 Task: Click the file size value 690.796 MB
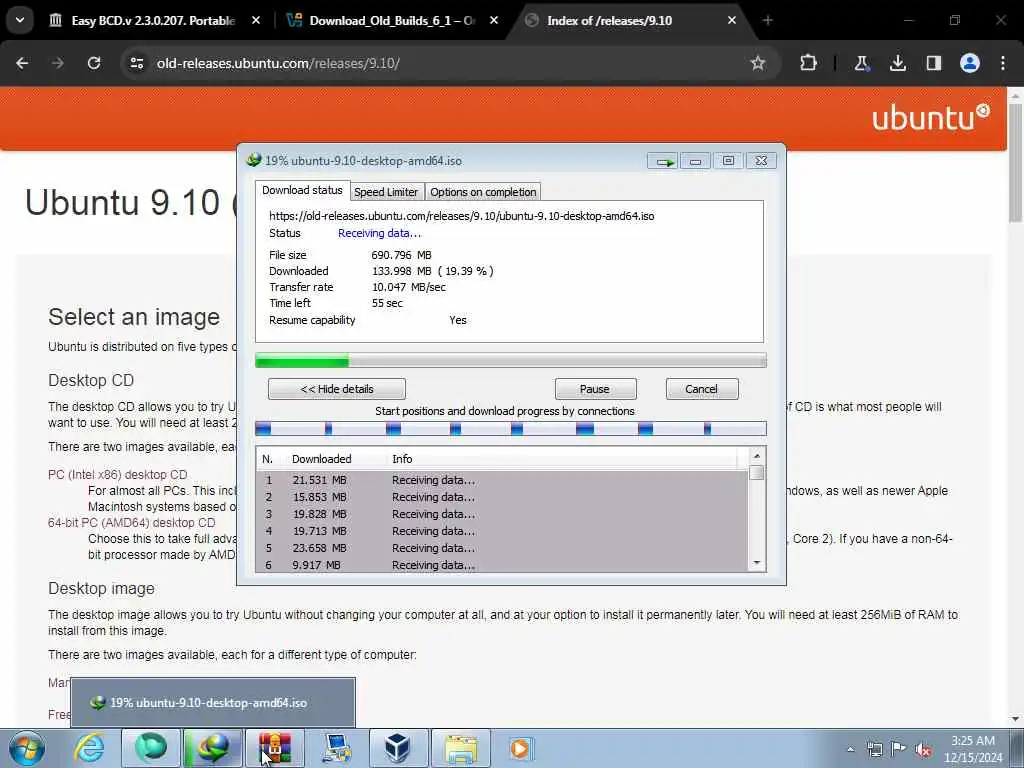pos(402,255)
